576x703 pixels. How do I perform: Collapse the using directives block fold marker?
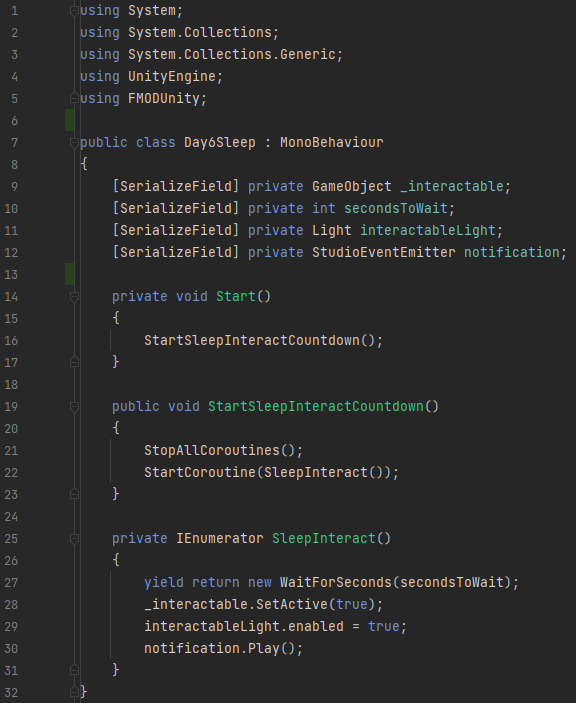[74, 11]
